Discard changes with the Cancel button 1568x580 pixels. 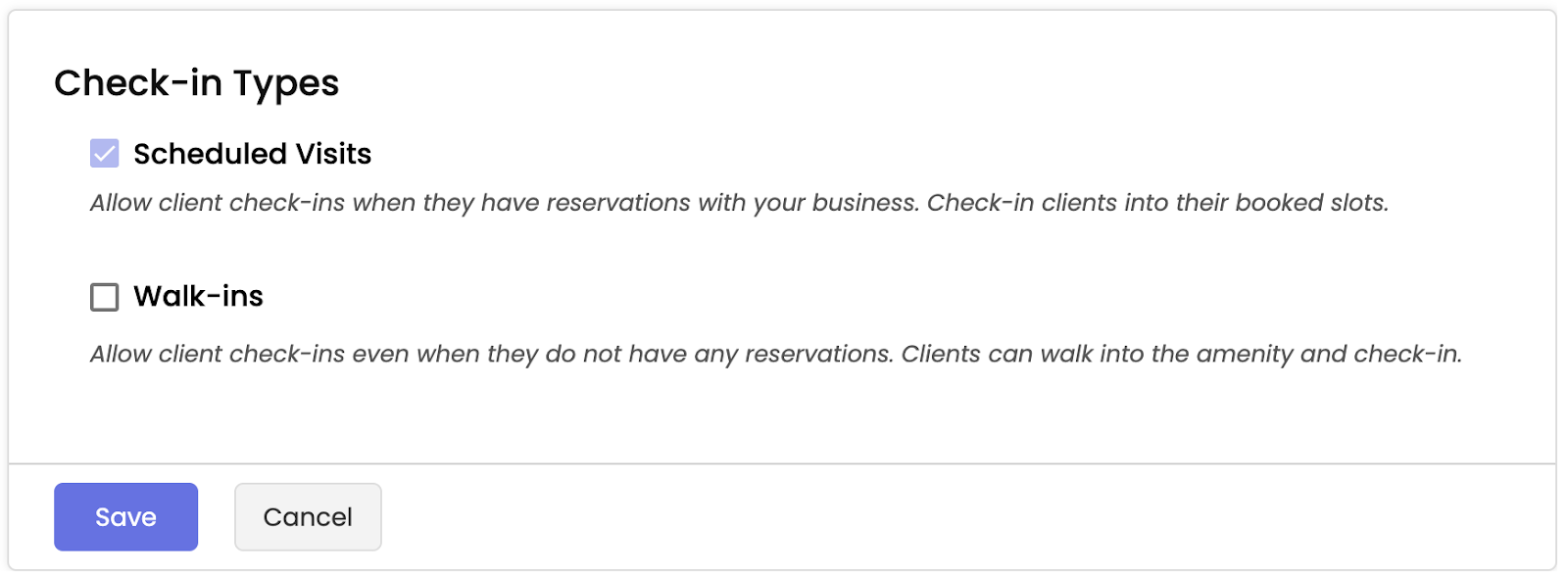click(x=308, y=516)
